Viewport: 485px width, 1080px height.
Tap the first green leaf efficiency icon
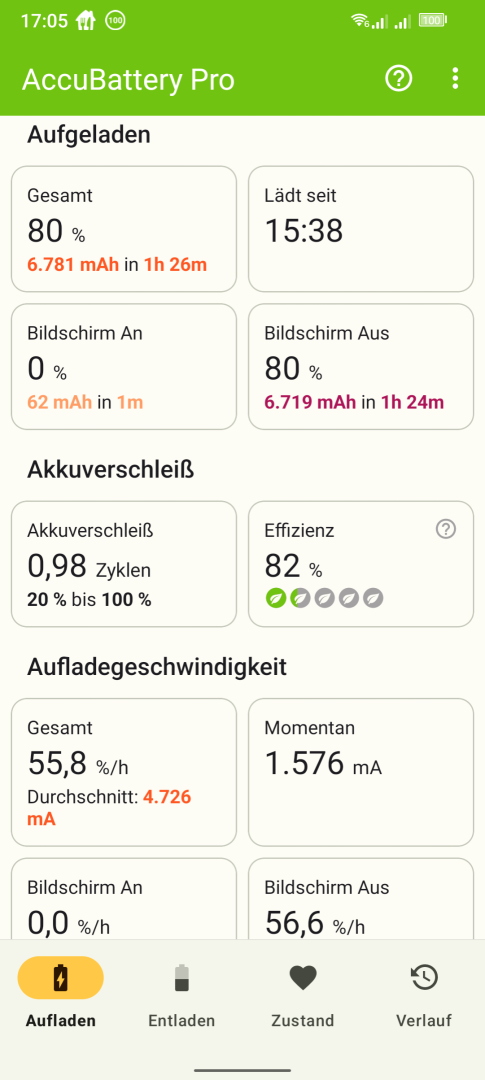click(276, 599)
